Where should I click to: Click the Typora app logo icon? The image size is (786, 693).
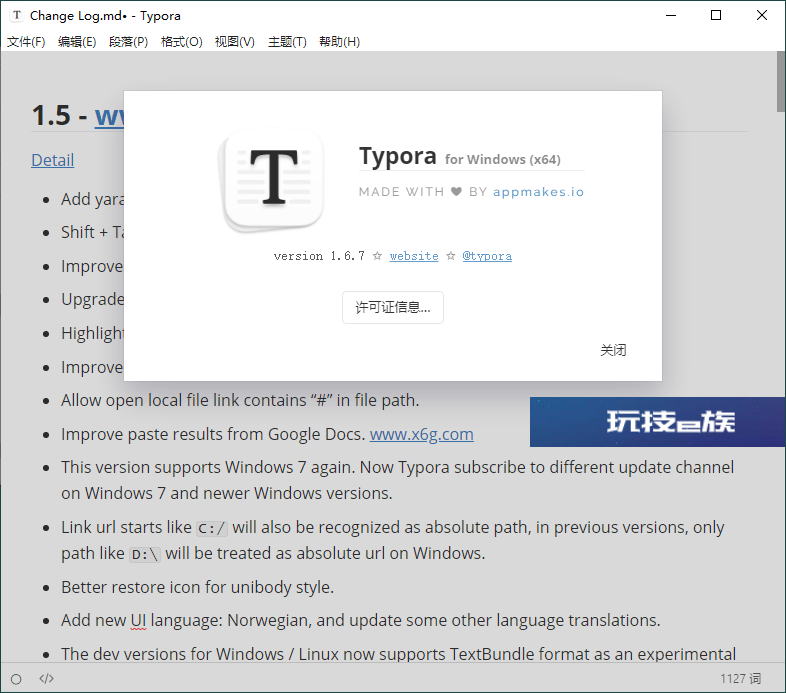pos(272,180)
